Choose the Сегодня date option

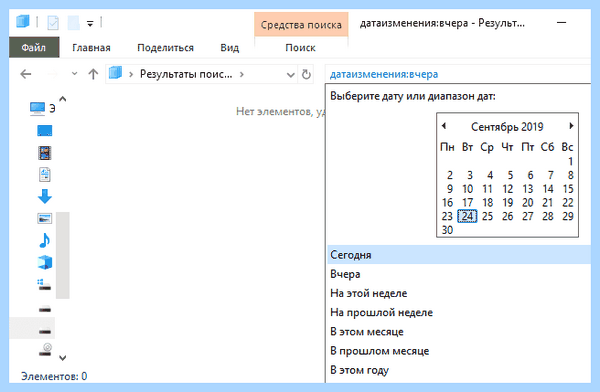pyautogui.click(x=458, y=255)
